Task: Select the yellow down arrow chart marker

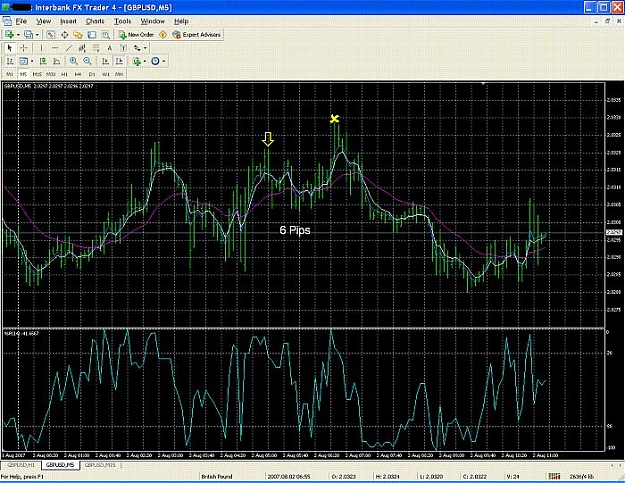Action: (x=268, y=139)
